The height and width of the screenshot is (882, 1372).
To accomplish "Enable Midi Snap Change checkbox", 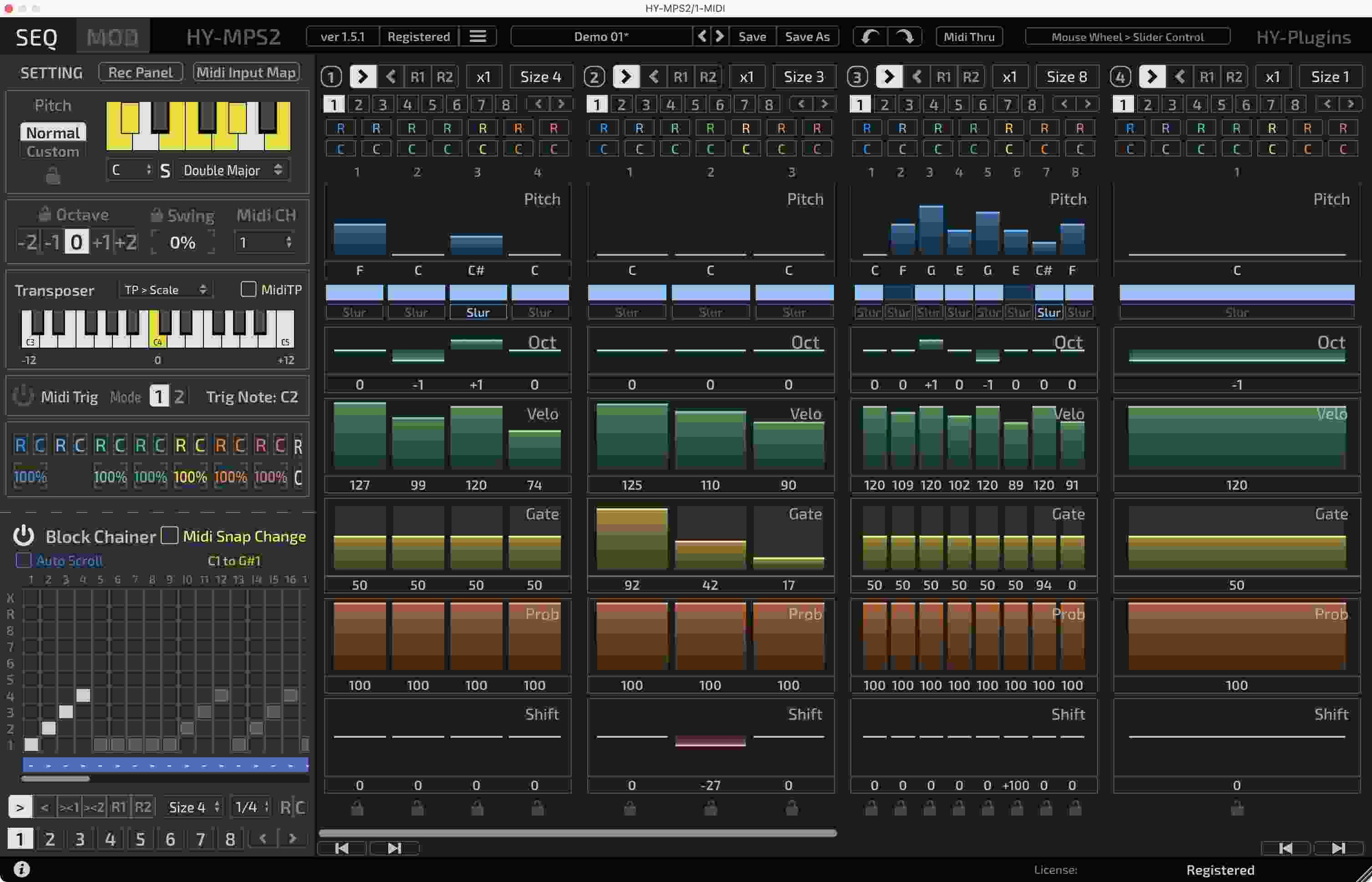I will point(170,536).
